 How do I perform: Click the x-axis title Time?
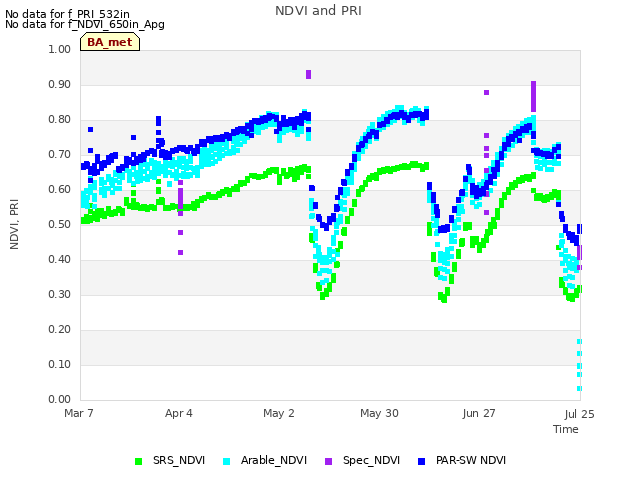[566, 429]
